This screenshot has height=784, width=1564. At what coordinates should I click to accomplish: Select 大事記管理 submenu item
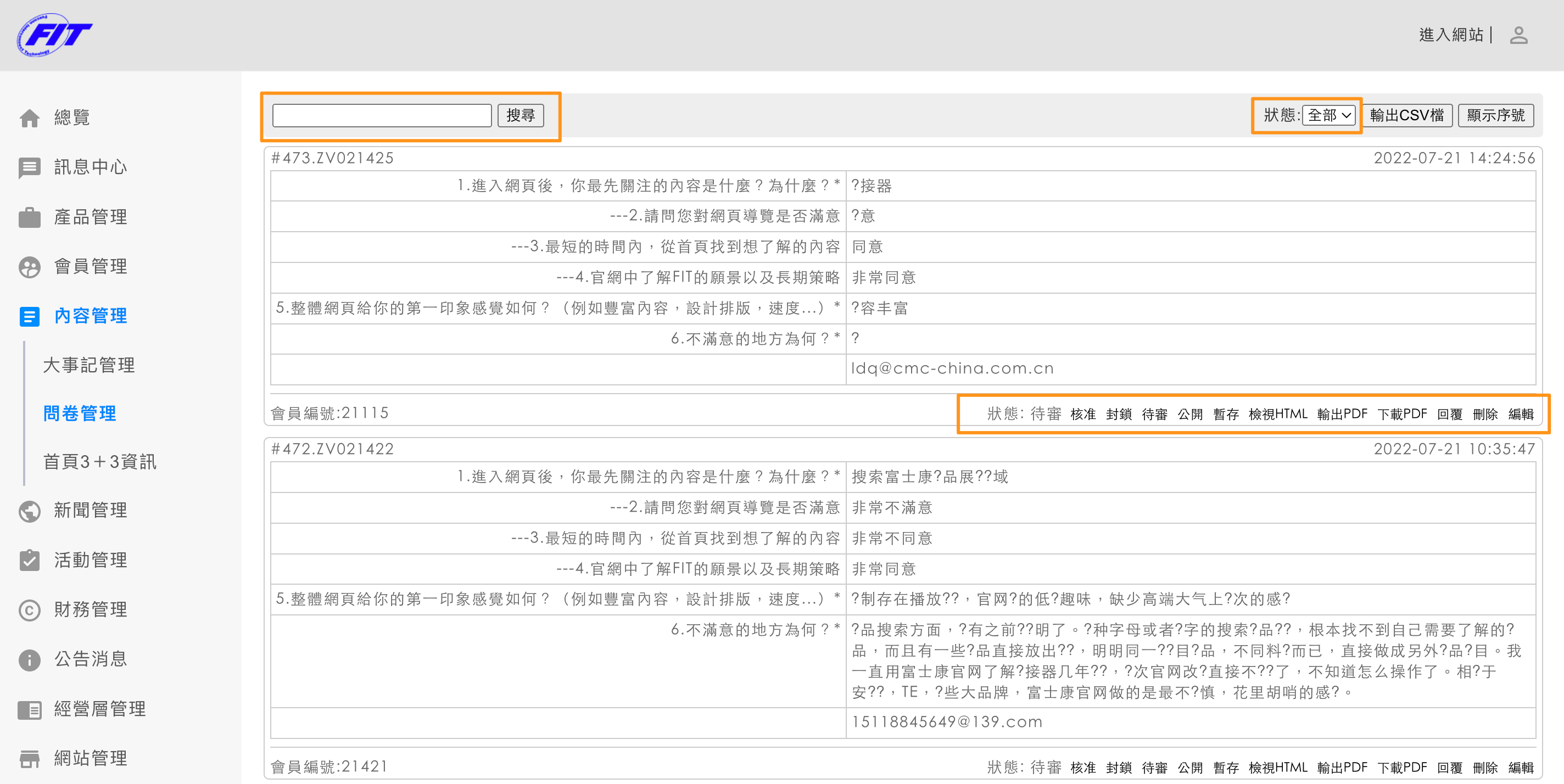(x=88, y=366)
